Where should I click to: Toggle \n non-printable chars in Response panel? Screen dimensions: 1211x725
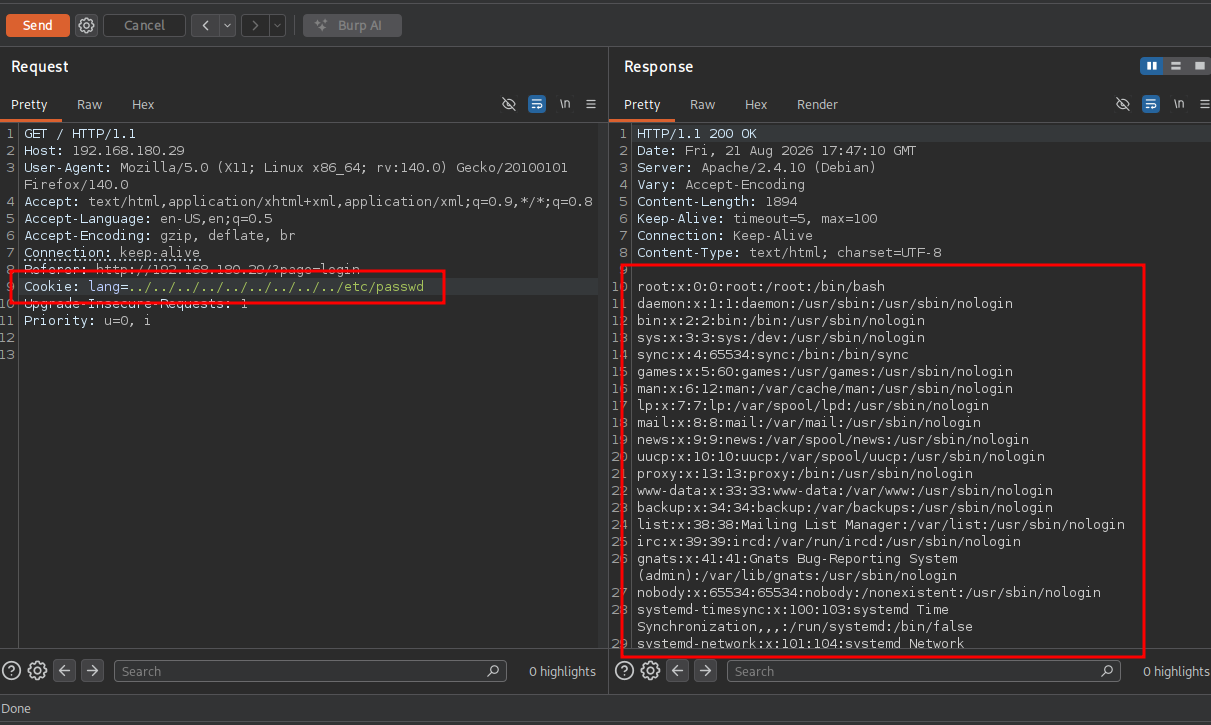point(1178,104)
